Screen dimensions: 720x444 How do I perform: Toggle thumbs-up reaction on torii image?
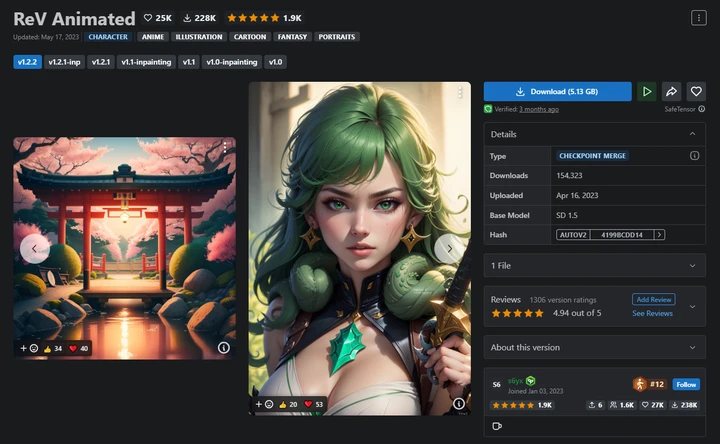(52, 348)
